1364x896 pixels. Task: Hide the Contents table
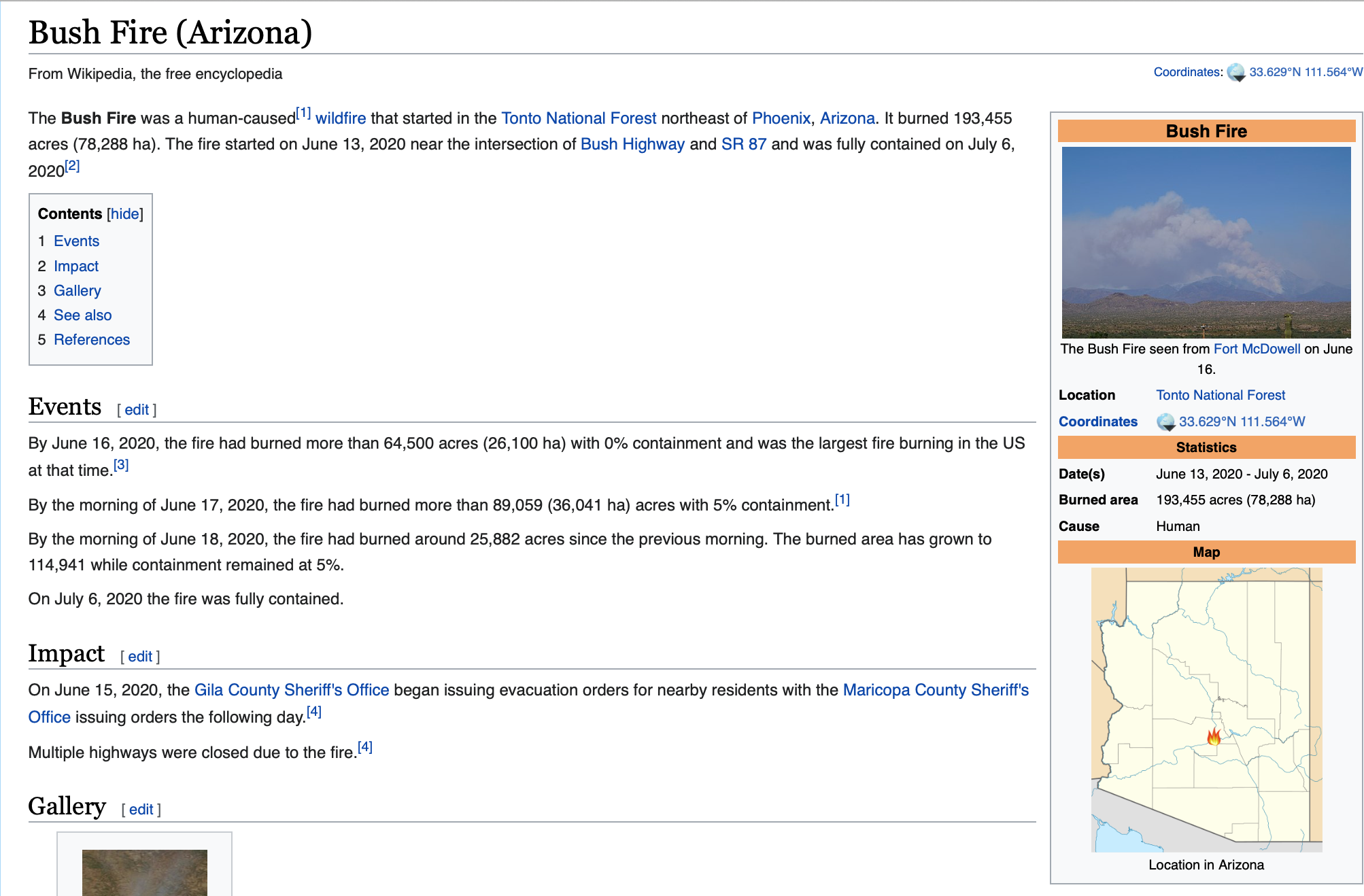point(124,214)
